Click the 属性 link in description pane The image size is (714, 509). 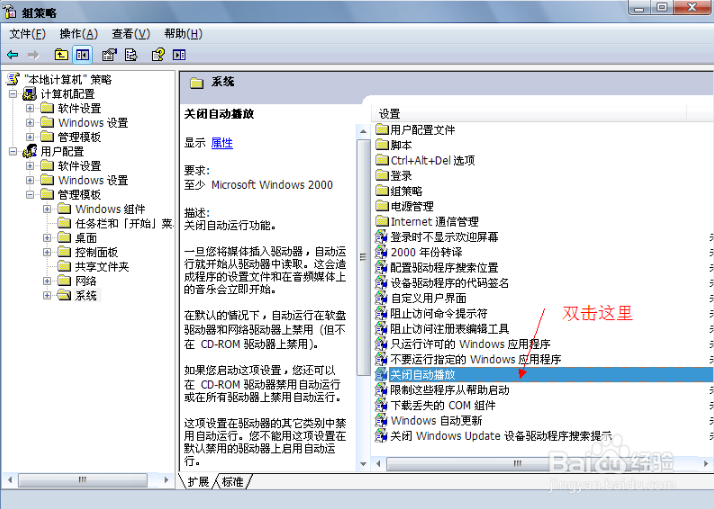tap(222, 143)
